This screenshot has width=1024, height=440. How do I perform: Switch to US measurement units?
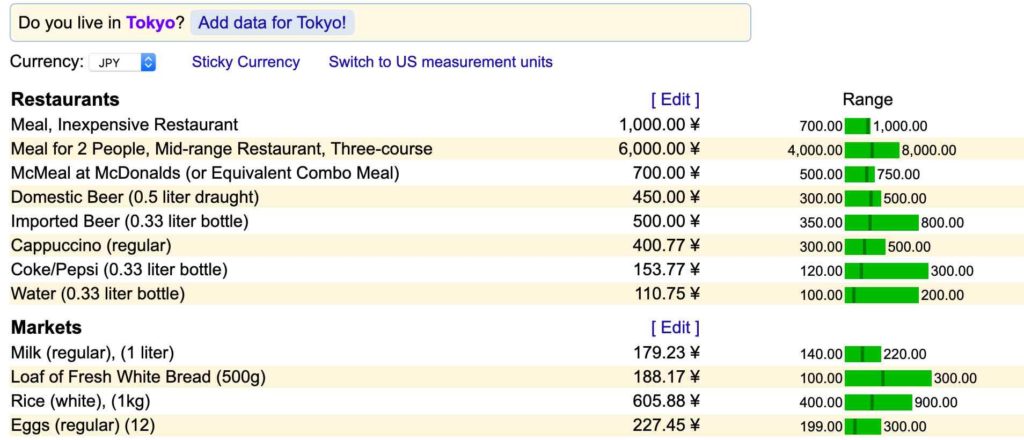[x=440, y=62]
